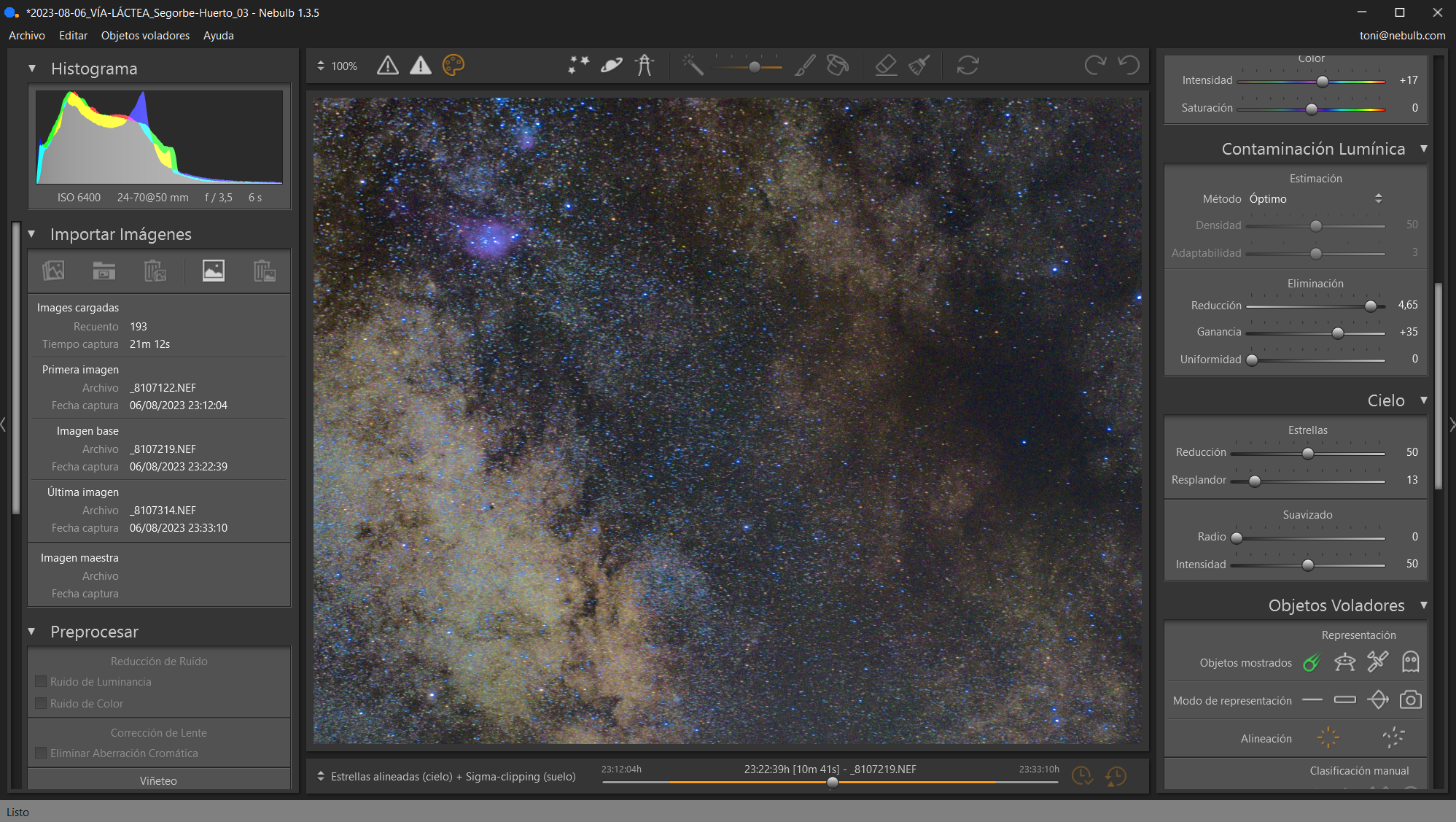Toggle the ghost shown-objects icon
Viewport: 1456px width, 822px height.
pos(1411,662)
